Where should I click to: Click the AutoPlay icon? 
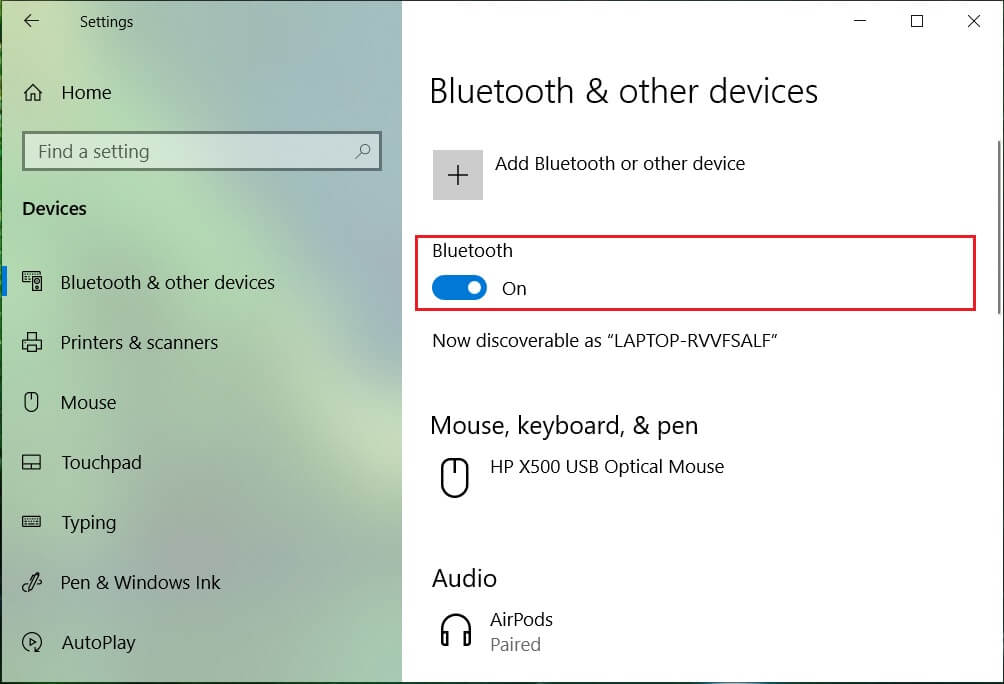[x=32, y=642]
